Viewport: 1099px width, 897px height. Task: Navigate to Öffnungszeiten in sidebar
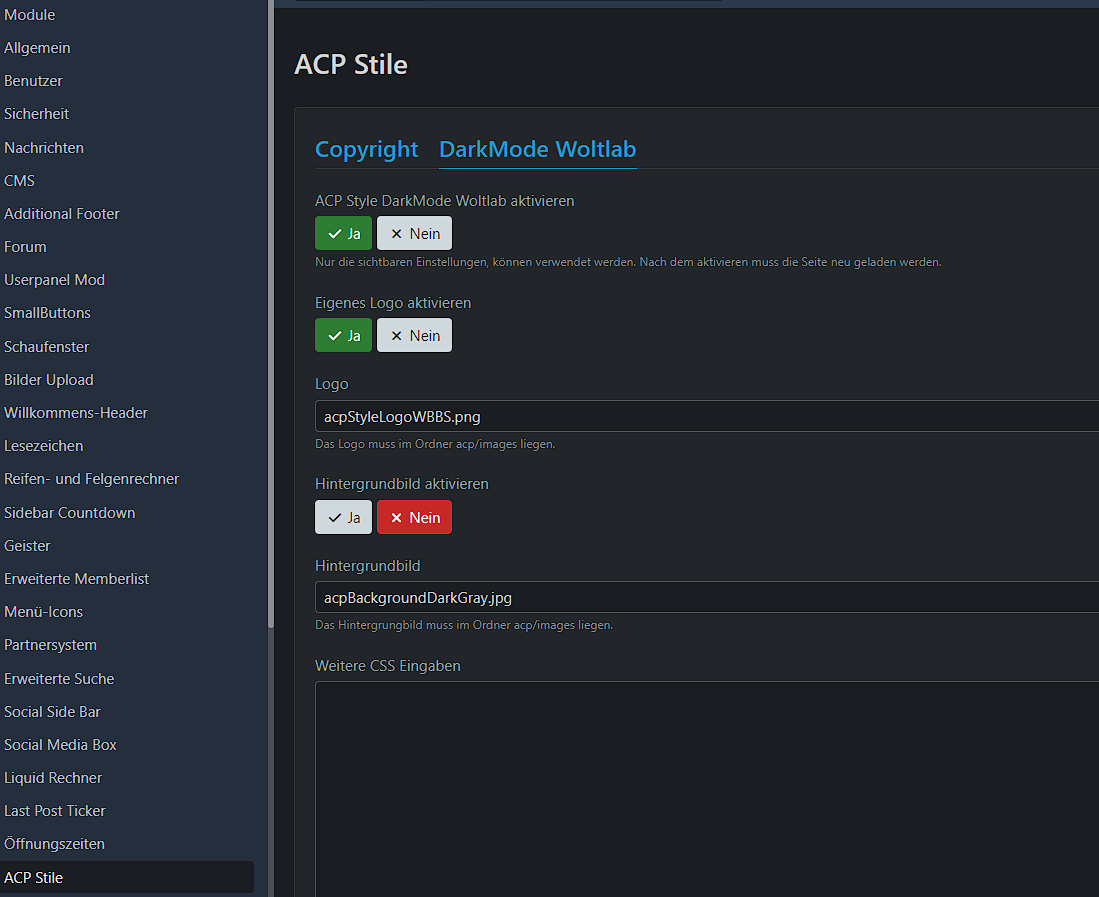[54, 844]
